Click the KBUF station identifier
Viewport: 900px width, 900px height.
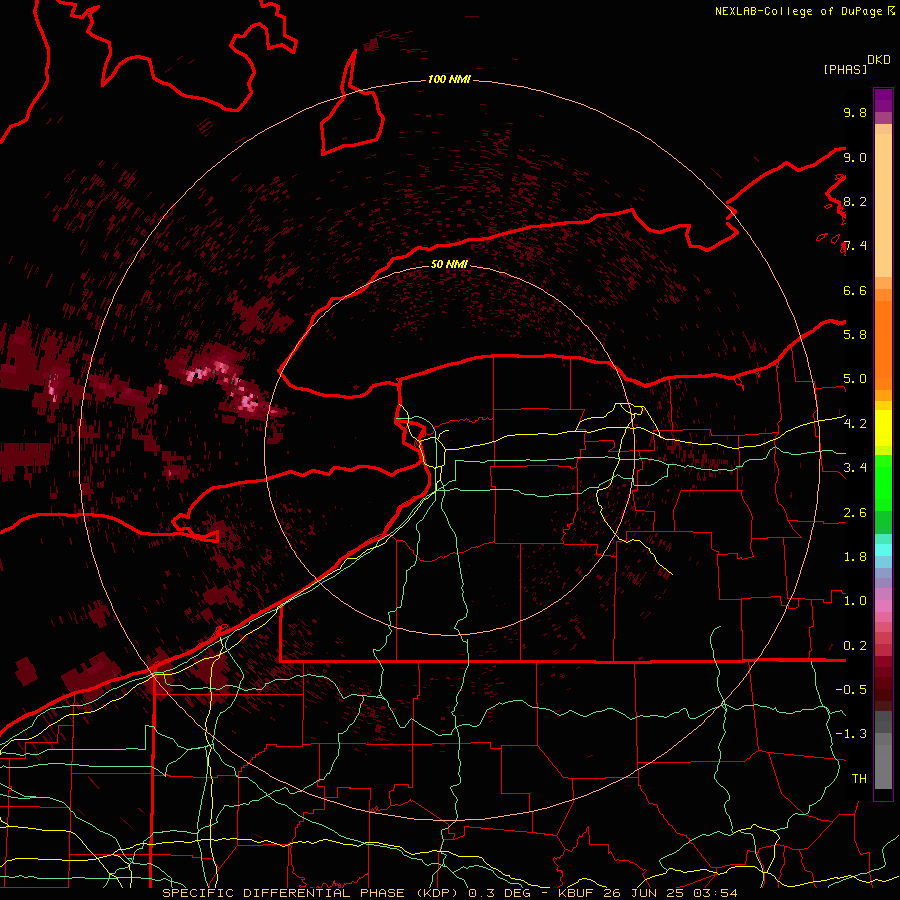pos(576,893)
